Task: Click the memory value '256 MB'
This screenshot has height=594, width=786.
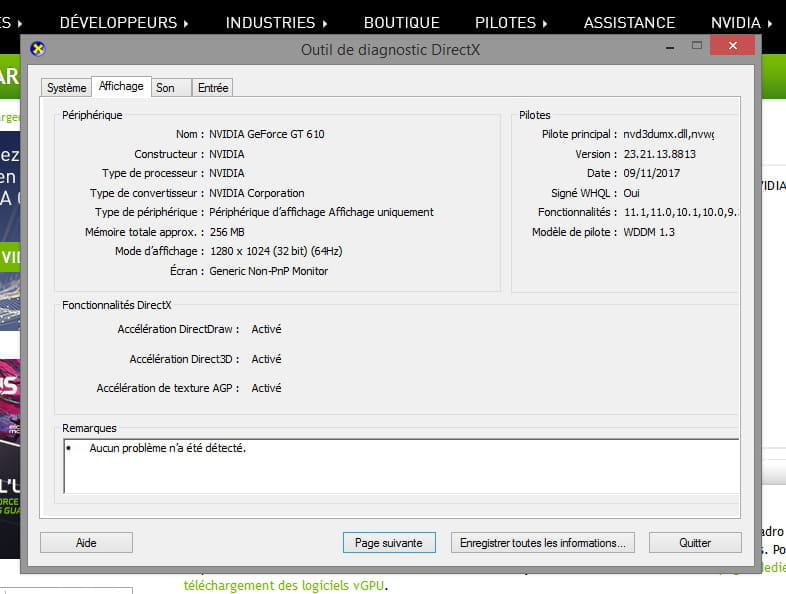Action: point(227,232)
